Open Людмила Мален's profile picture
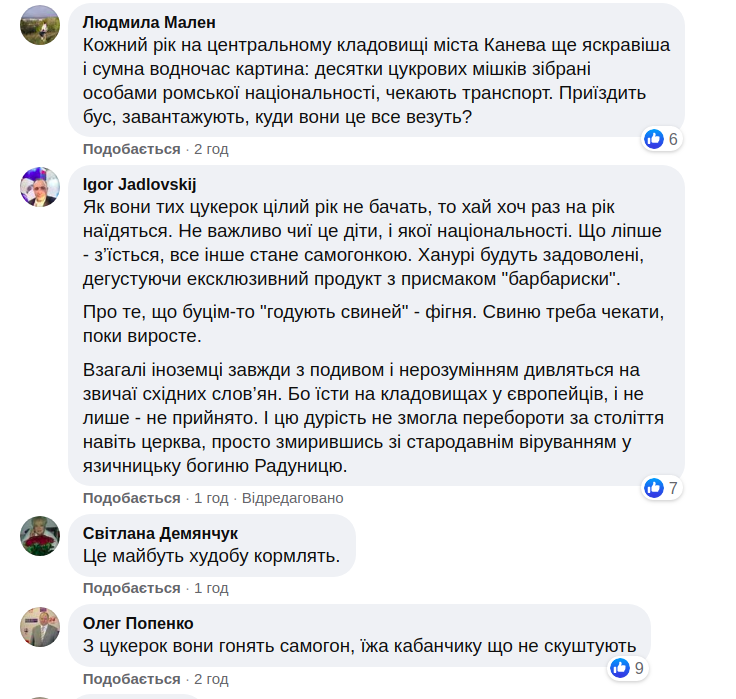 pos(41,25)
